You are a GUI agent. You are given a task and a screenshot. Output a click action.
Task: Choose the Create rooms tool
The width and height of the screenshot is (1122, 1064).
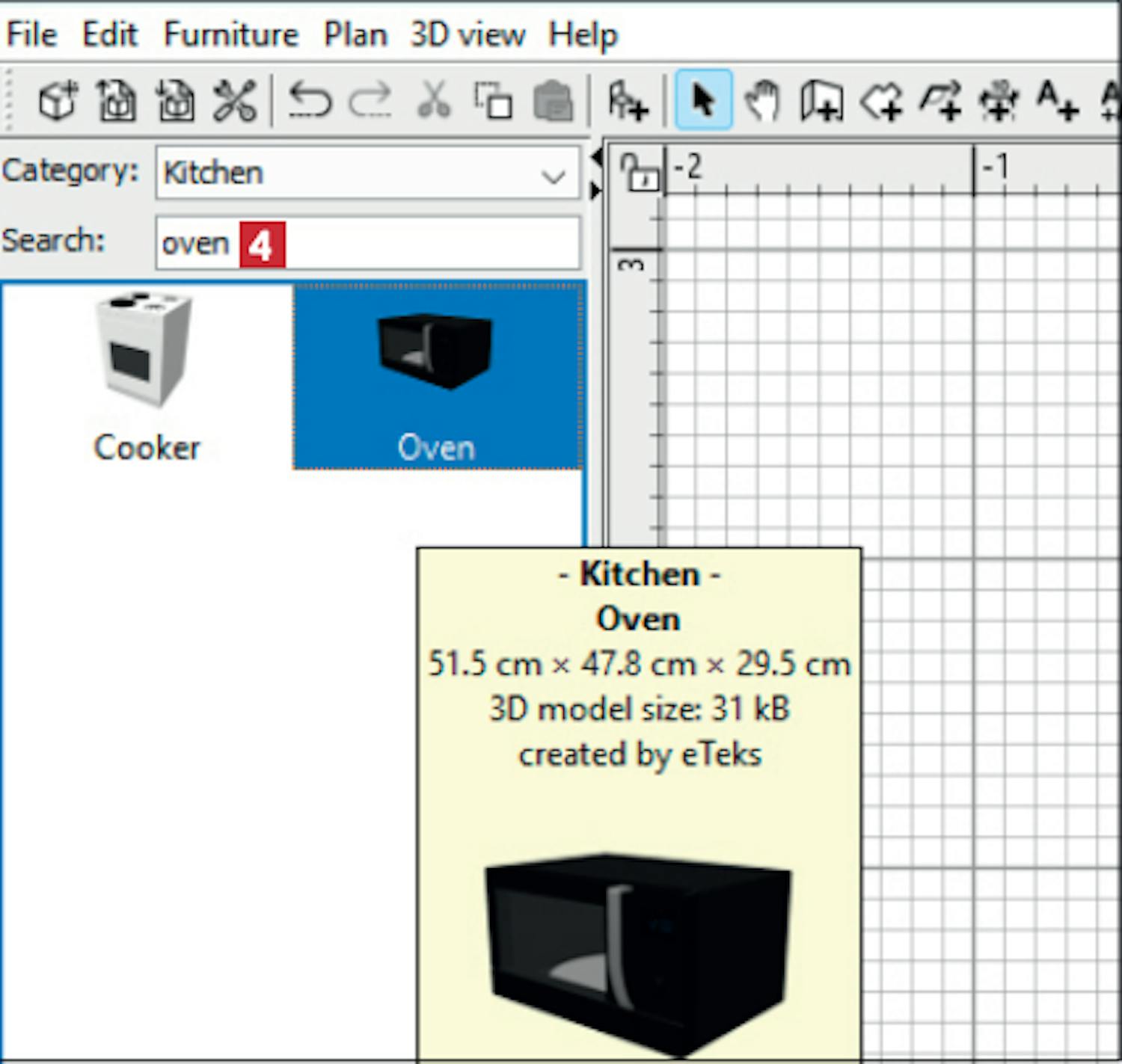pyautogui.click(x=881, y=101)
